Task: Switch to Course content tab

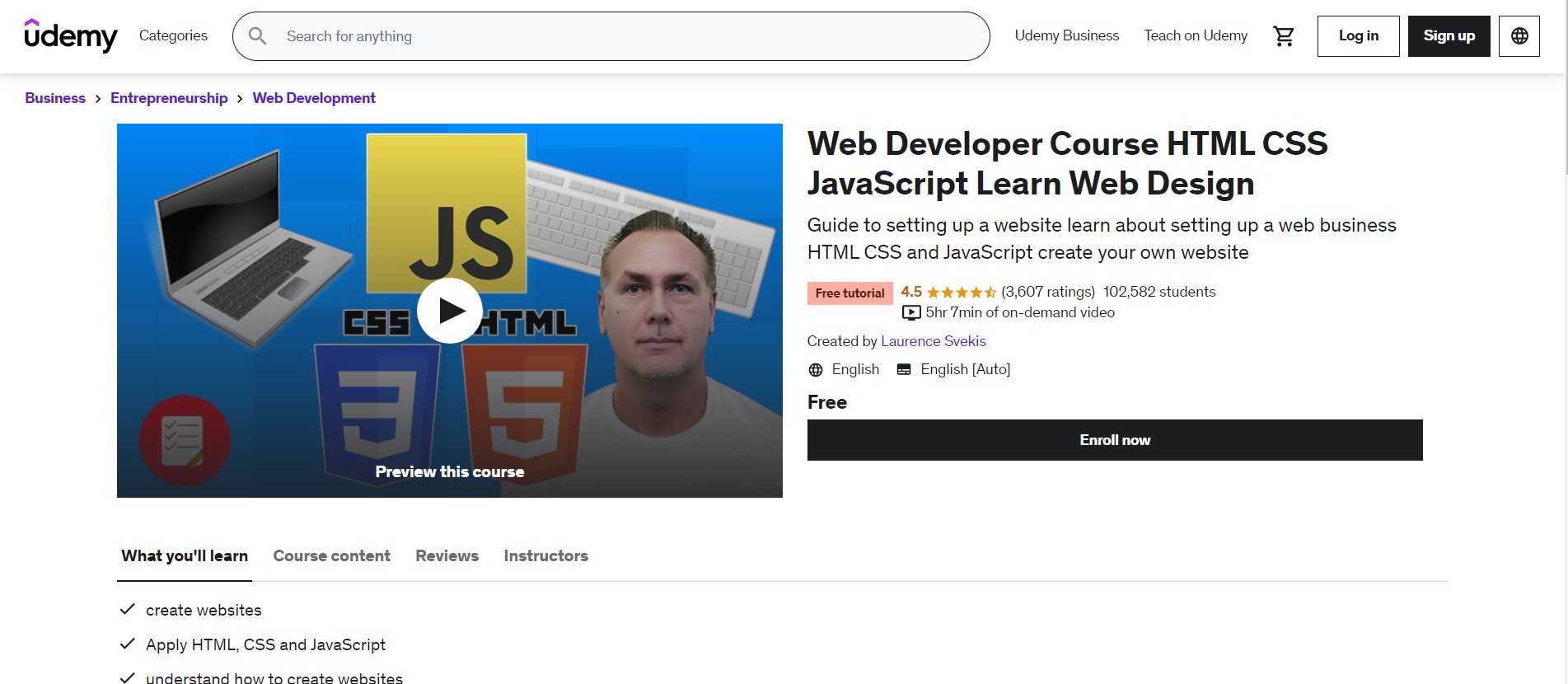Action: (x=332, y=556)
